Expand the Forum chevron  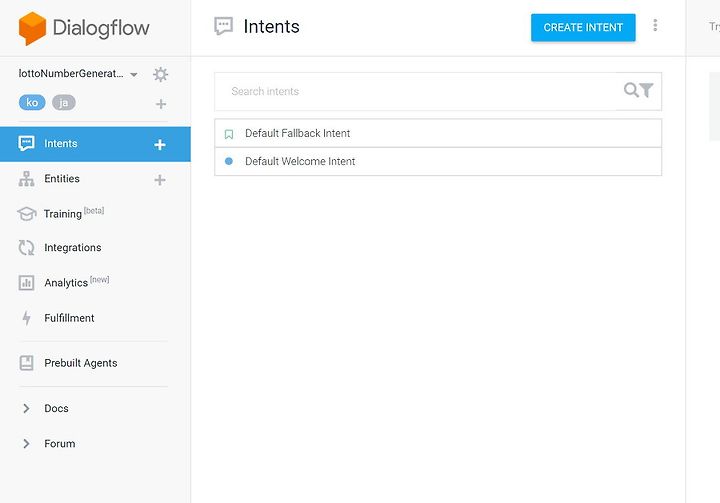pos(26,444)
